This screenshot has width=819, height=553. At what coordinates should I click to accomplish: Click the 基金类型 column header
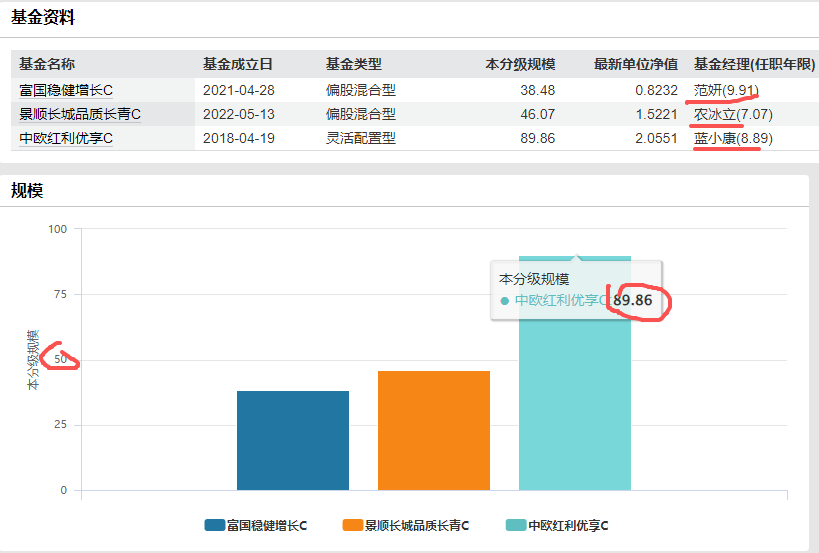353,64
